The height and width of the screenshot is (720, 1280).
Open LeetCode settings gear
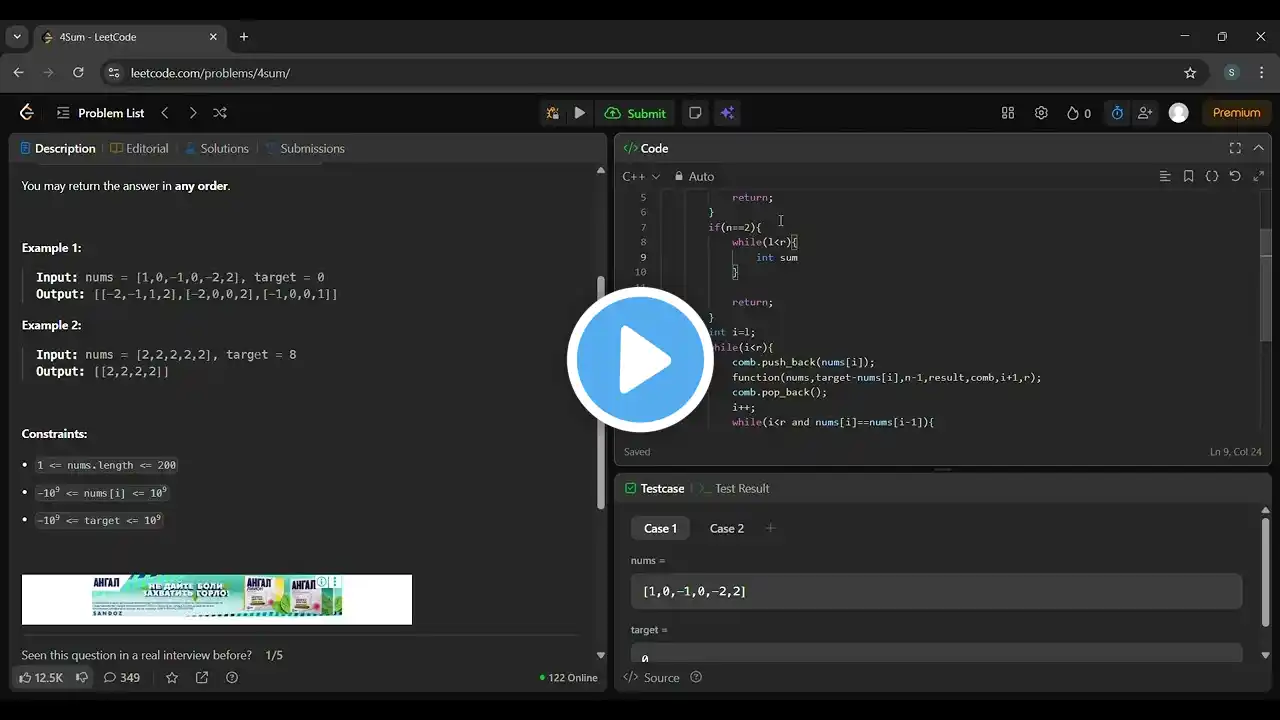tap(1041, 113)
